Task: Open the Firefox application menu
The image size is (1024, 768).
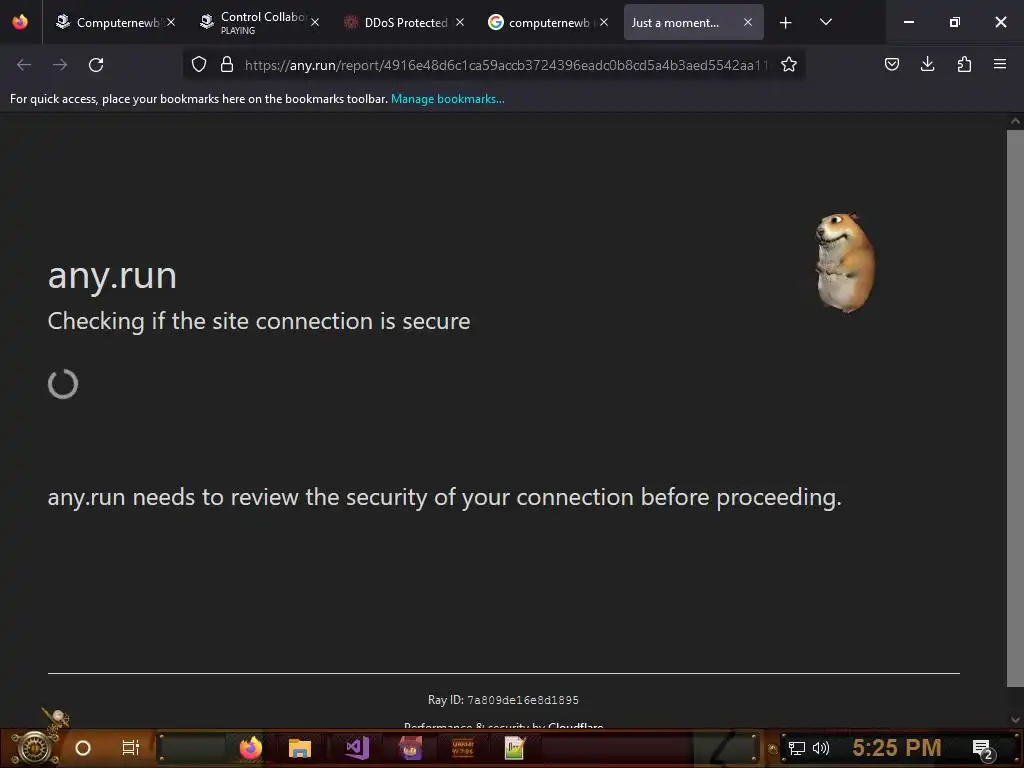Action: coord(1000,64)
